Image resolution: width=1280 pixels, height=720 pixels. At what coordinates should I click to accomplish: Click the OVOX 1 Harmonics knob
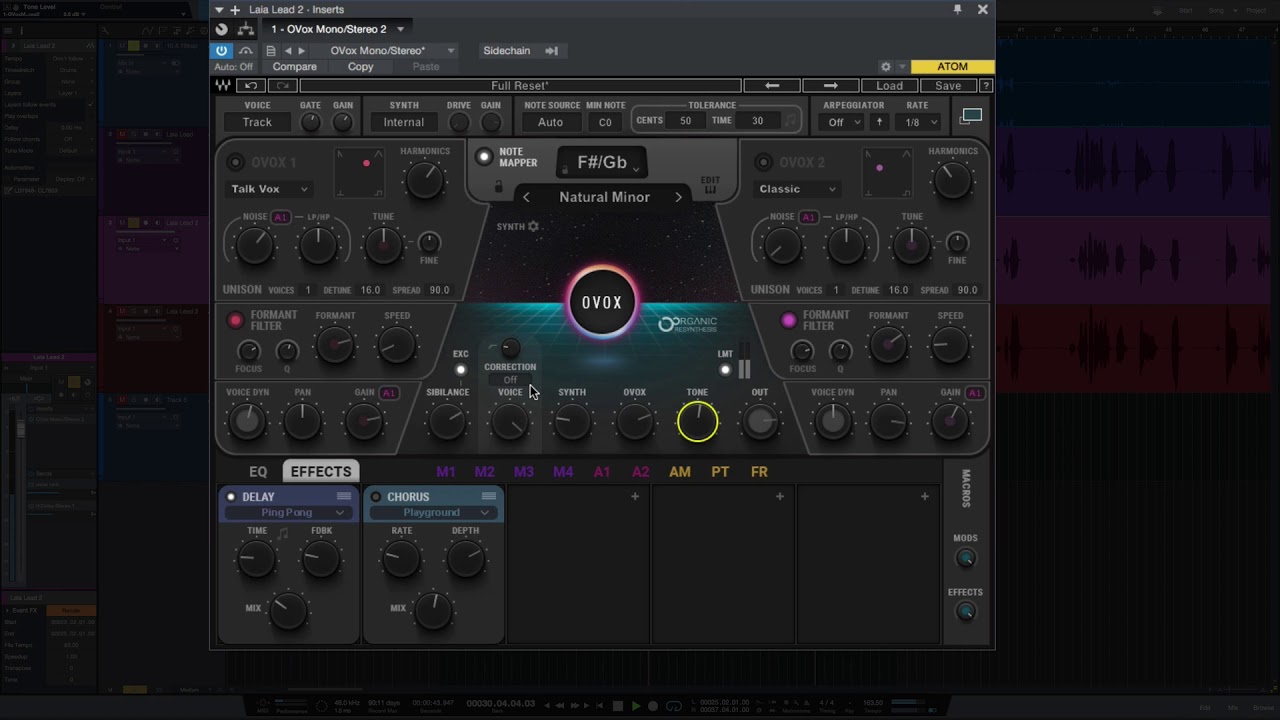[425, 180]
